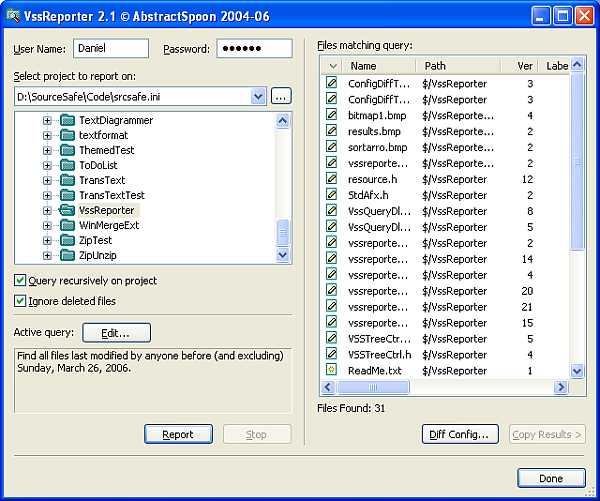Expand the ToDoList tree node

point(47,165)
